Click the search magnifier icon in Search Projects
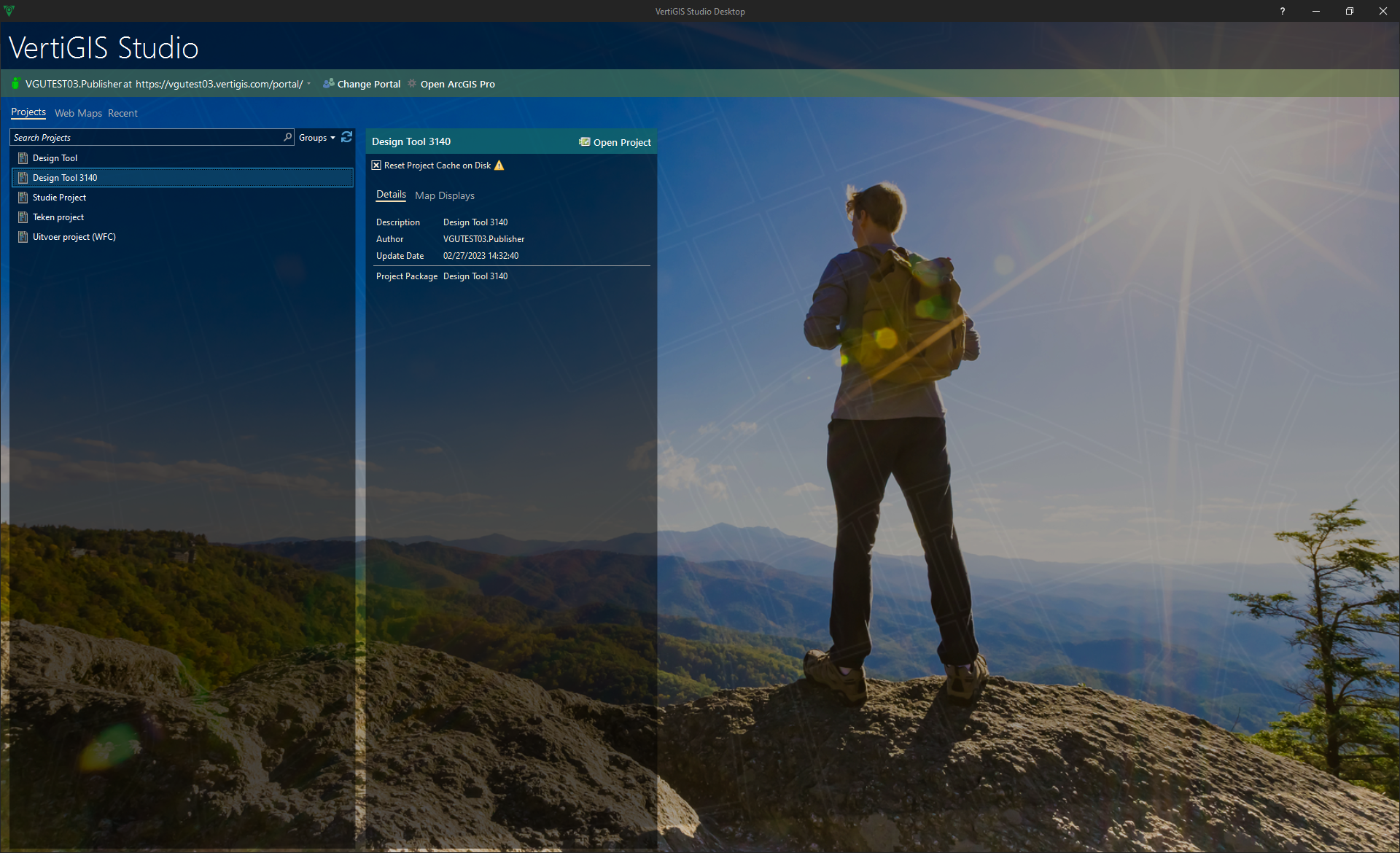 (288, 137)
